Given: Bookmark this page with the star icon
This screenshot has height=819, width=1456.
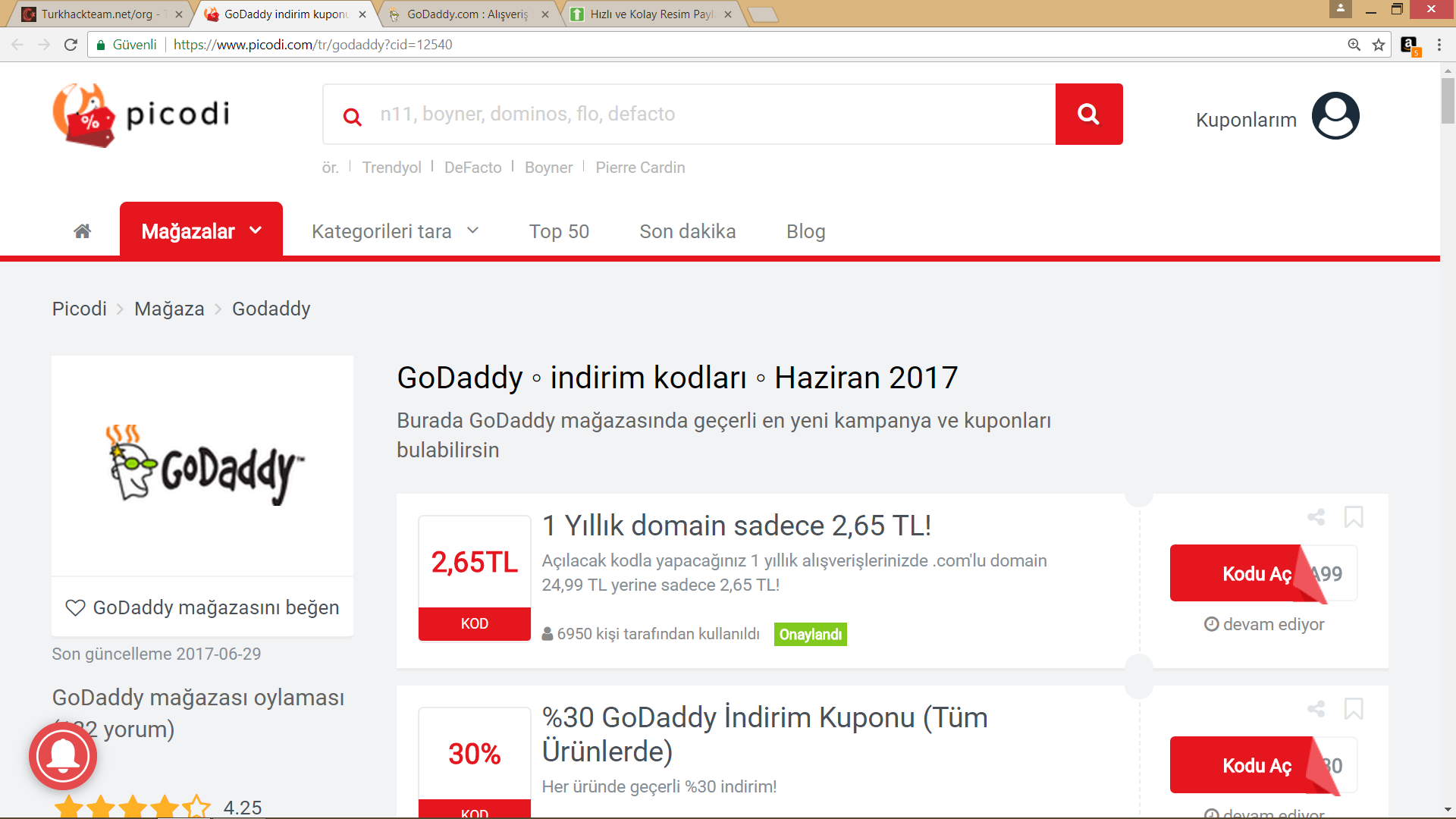Looking at the screenshot, I should (1379, 45).
